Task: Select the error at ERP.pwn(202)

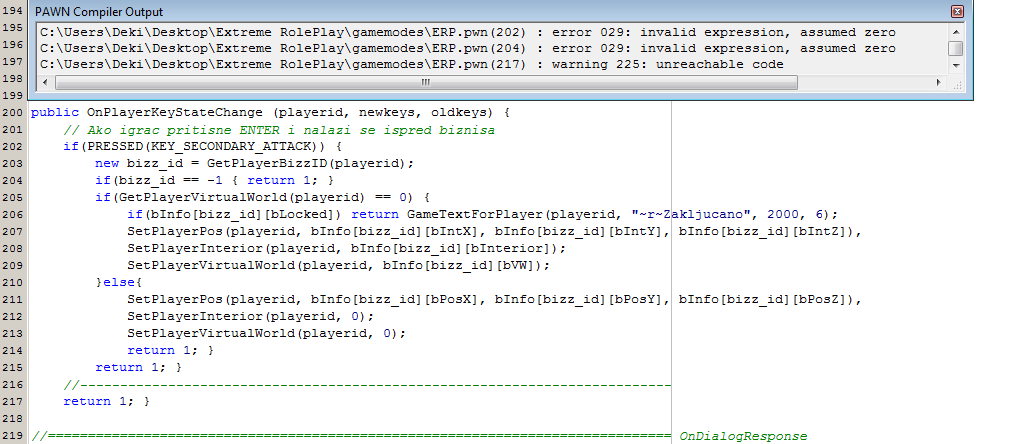Action: coord(467,33)
